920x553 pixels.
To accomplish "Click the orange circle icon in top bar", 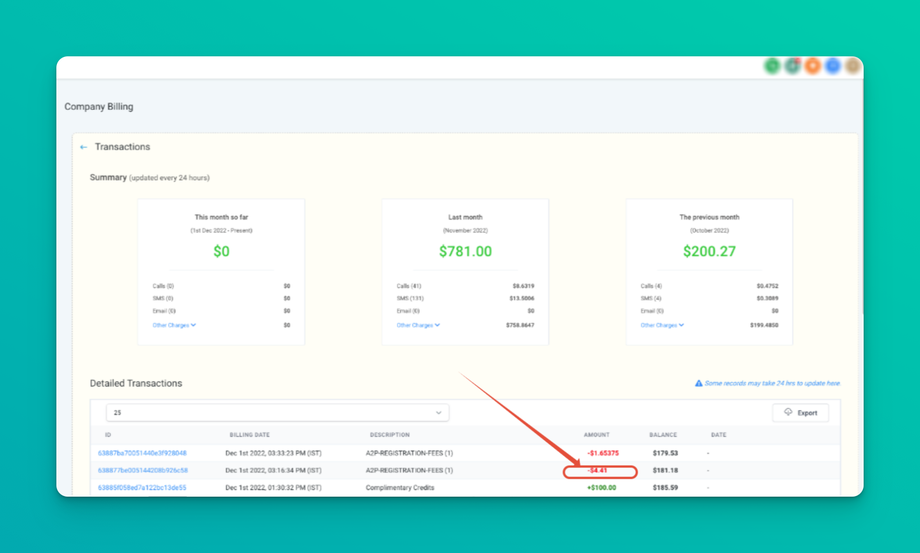I will coord(813,66).
